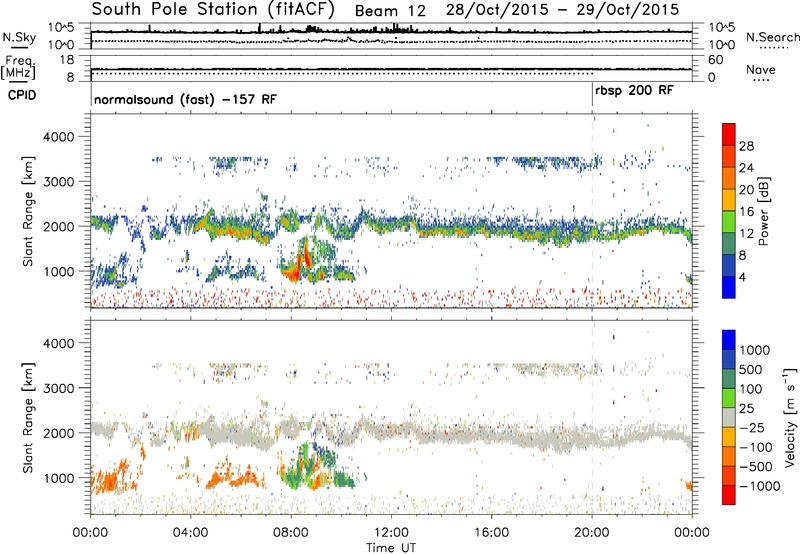Click the '16' tick on the Power scale
Viewport: 800px width, 554px height.
point(746,212)
